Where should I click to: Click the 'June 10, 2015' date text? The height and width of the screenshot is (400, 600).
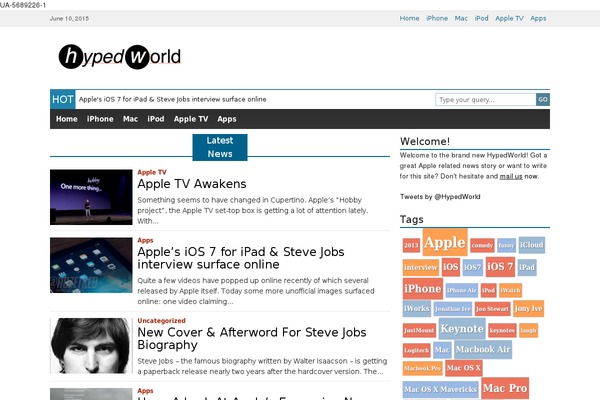tap(69, 18)
